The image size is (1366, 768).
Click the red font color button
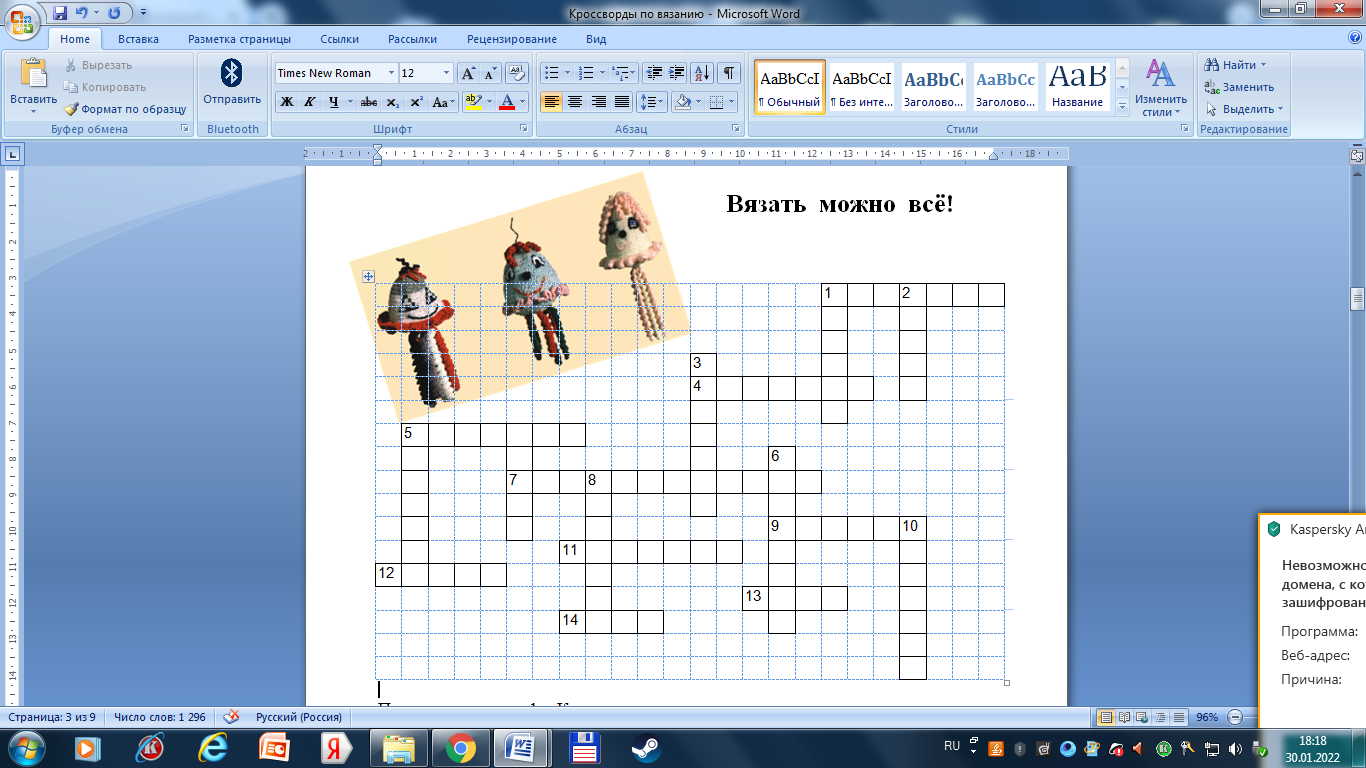(507, 102)
